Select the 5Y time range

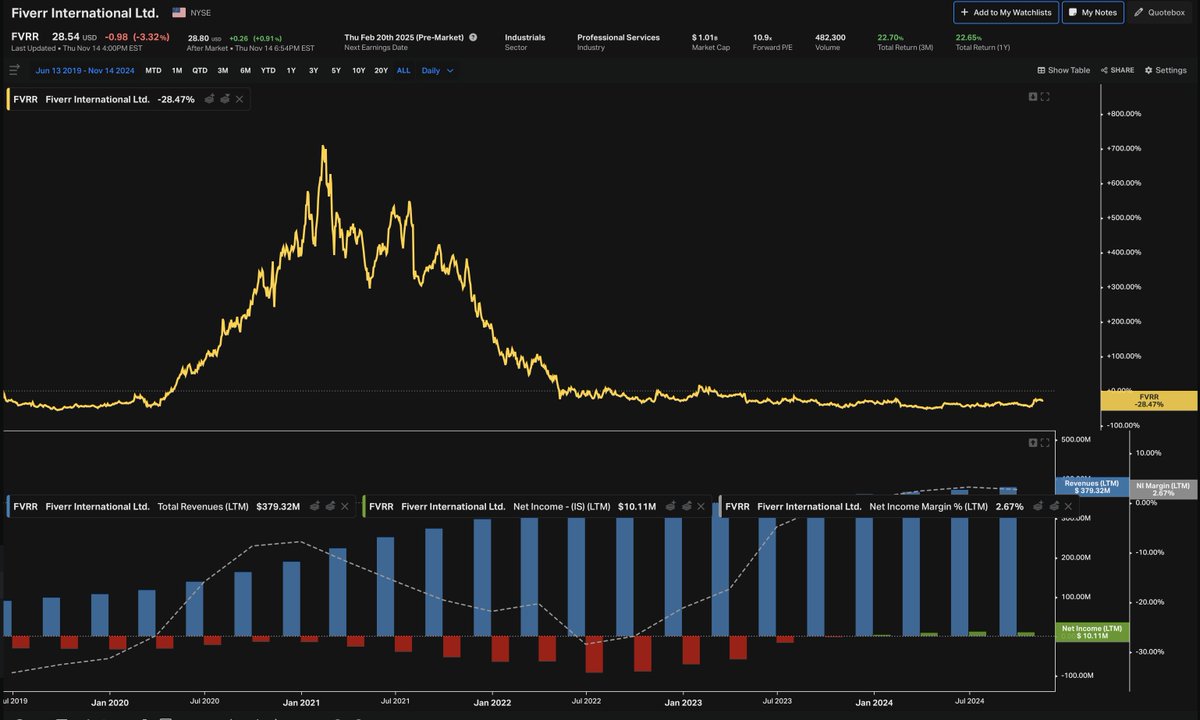336,70
